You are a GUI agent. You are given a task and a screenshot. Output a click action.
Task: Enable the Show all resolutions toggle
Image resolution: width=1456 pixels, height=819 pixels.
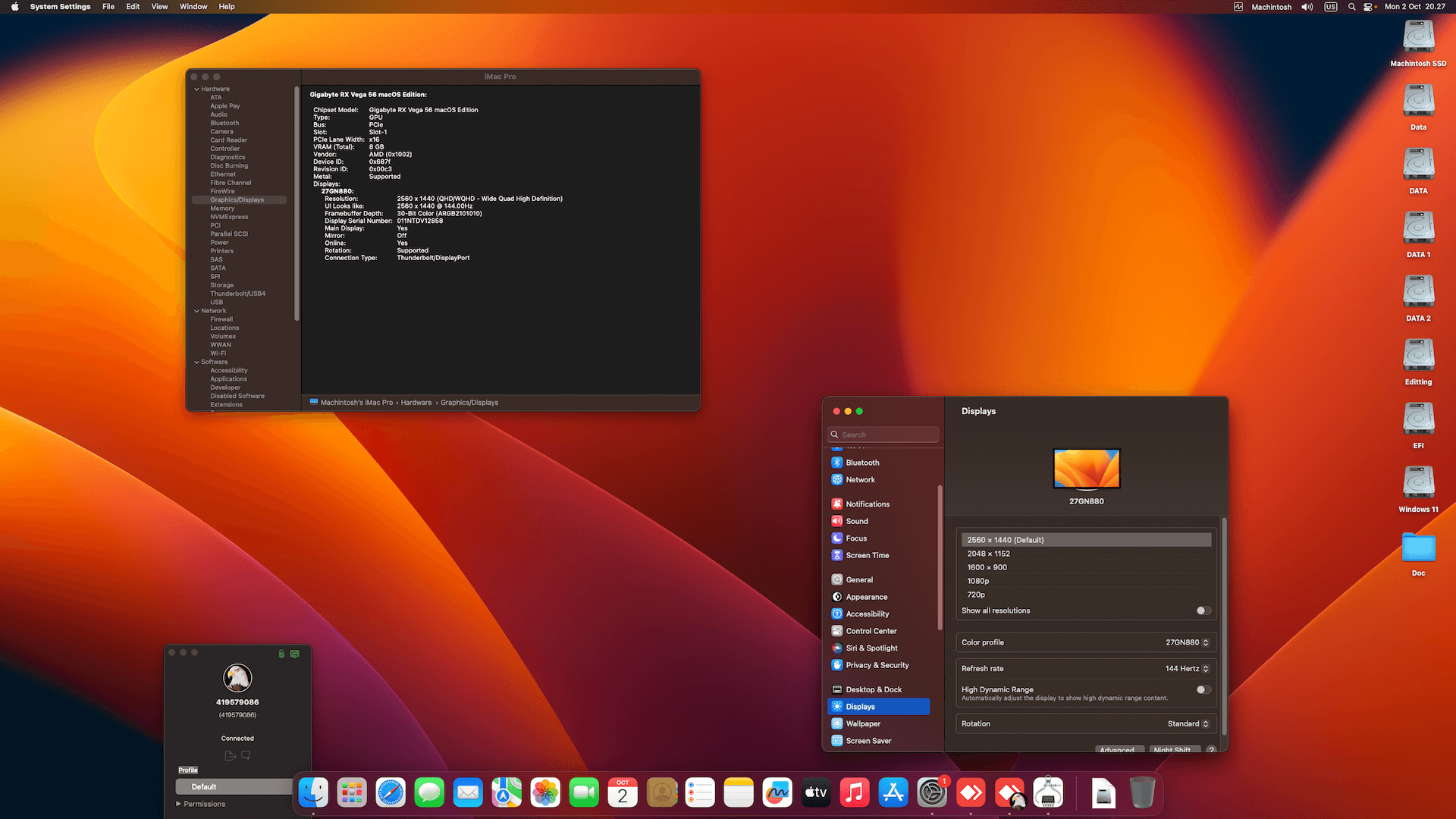point(1201,610)
